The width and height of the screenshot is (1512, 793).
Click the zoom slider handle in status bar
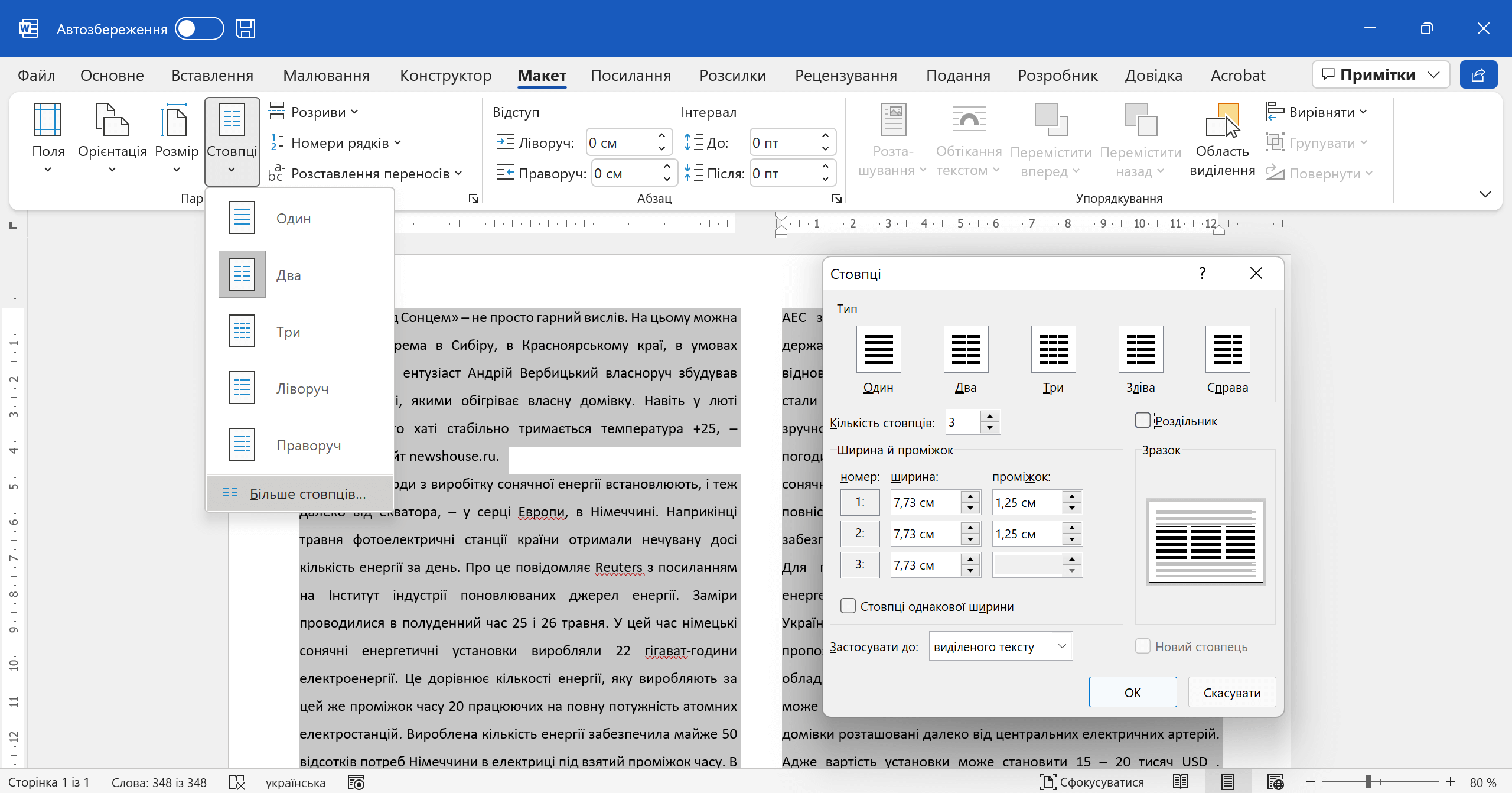coord(1368,782)
